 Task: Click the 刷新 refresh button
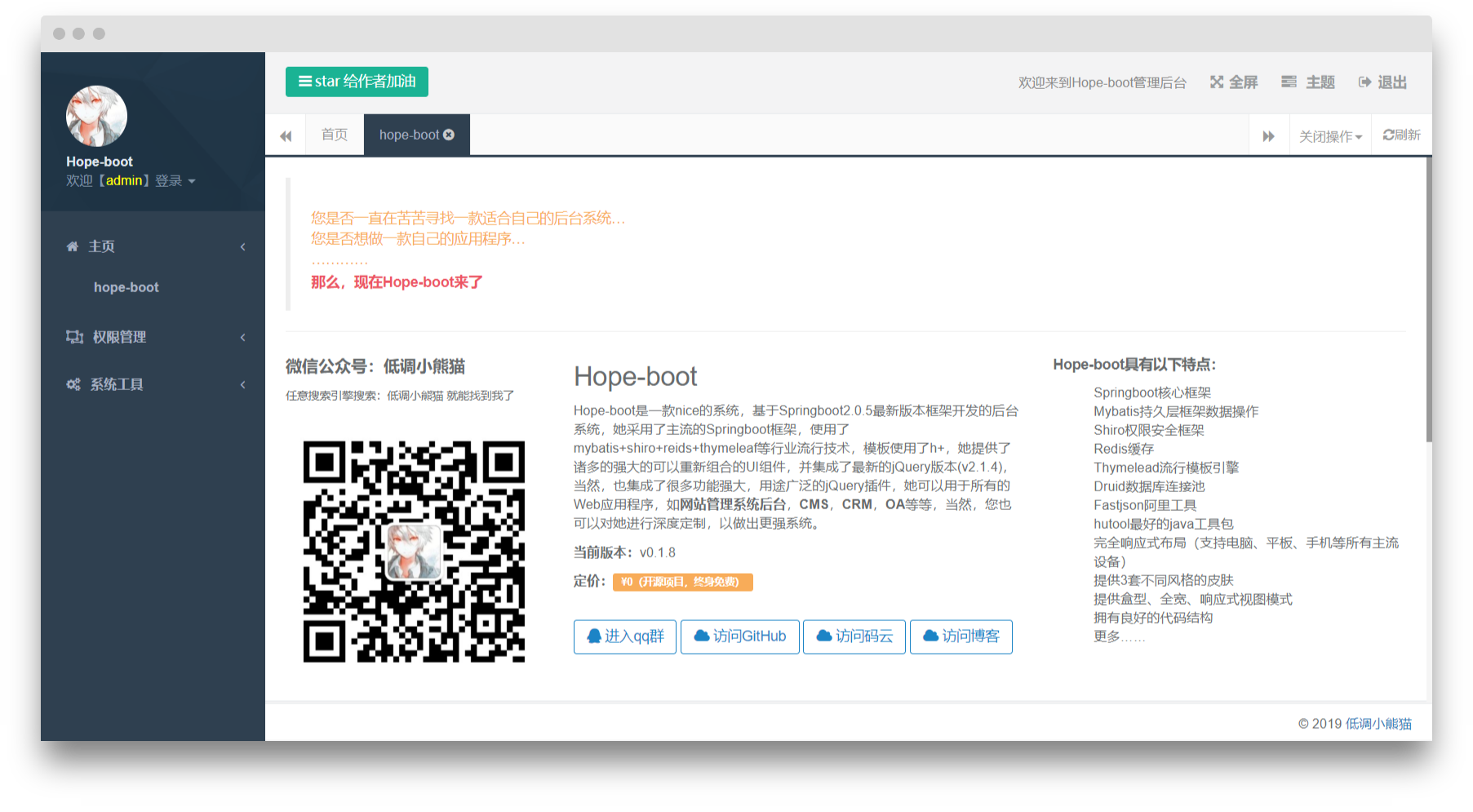point(1402,135)
